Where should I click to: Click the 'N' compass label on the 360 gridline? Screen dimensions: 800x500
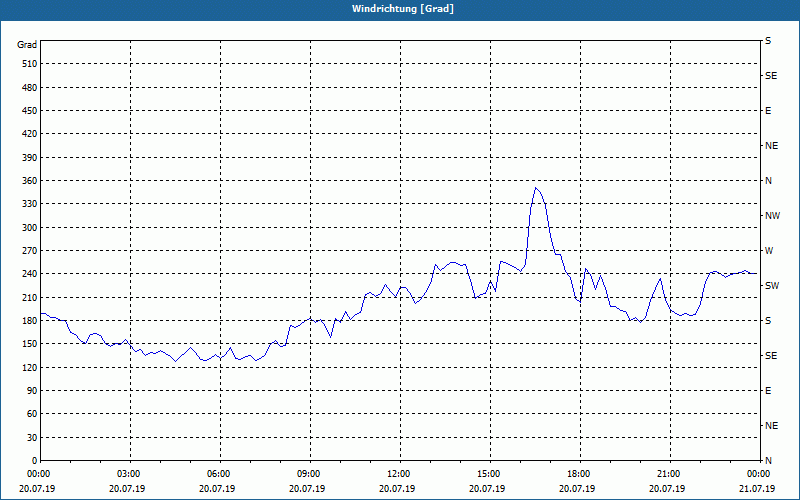[768, 181]
